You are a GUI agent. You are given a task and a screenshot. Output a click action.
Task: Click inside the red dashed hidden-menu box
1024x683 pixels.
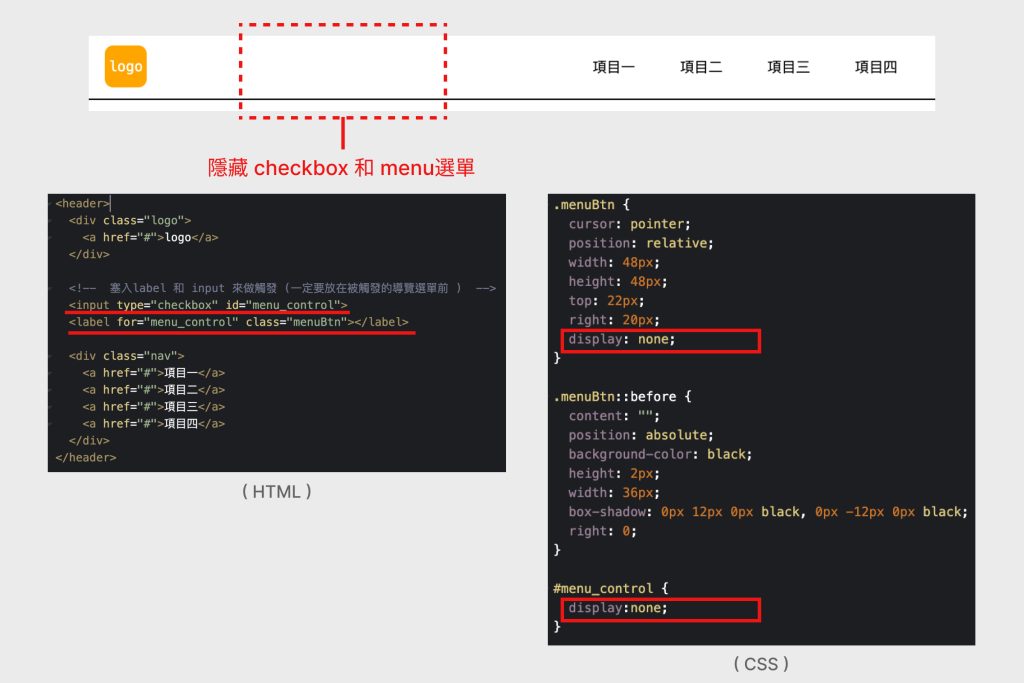pos(342,72)
